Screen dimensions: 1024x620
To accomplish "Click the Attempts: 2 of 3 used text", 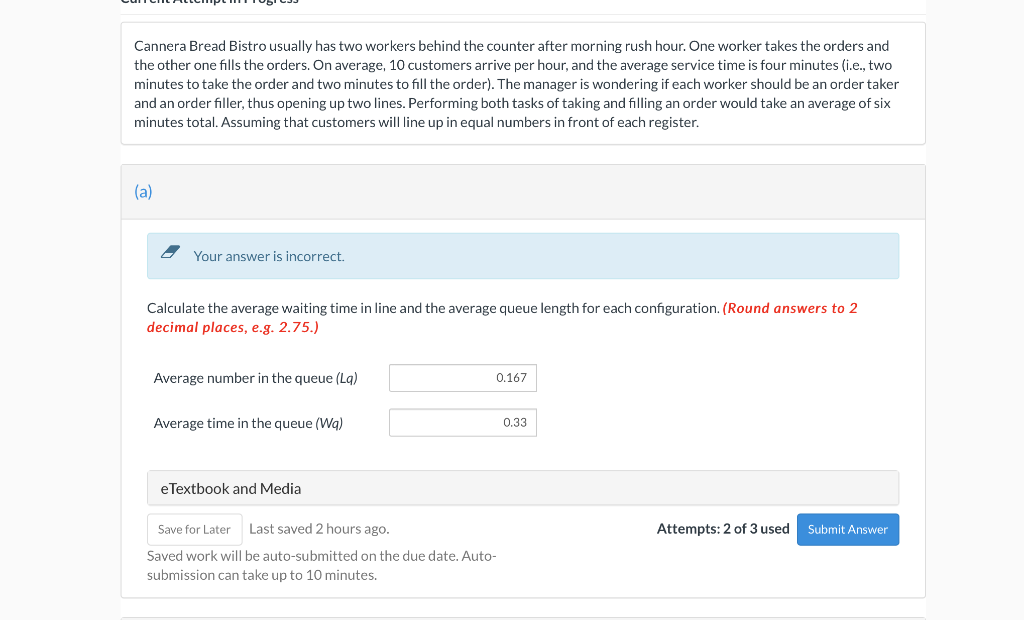I will 723,528.
